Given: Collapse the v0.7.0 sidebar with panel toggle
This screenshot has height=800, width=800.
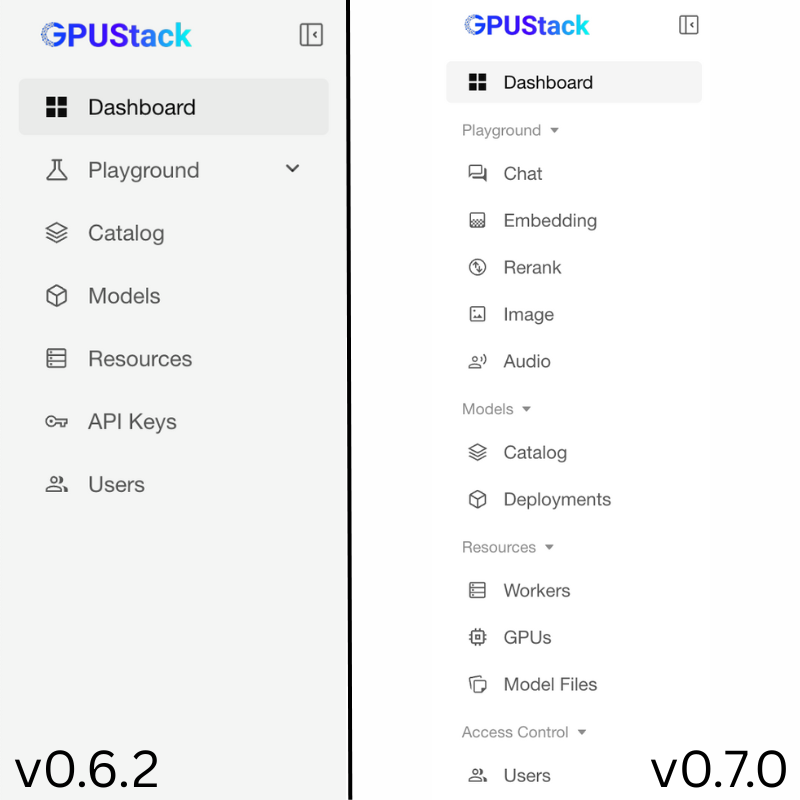Looking at the screenshot, I should [x=688, y=25].
